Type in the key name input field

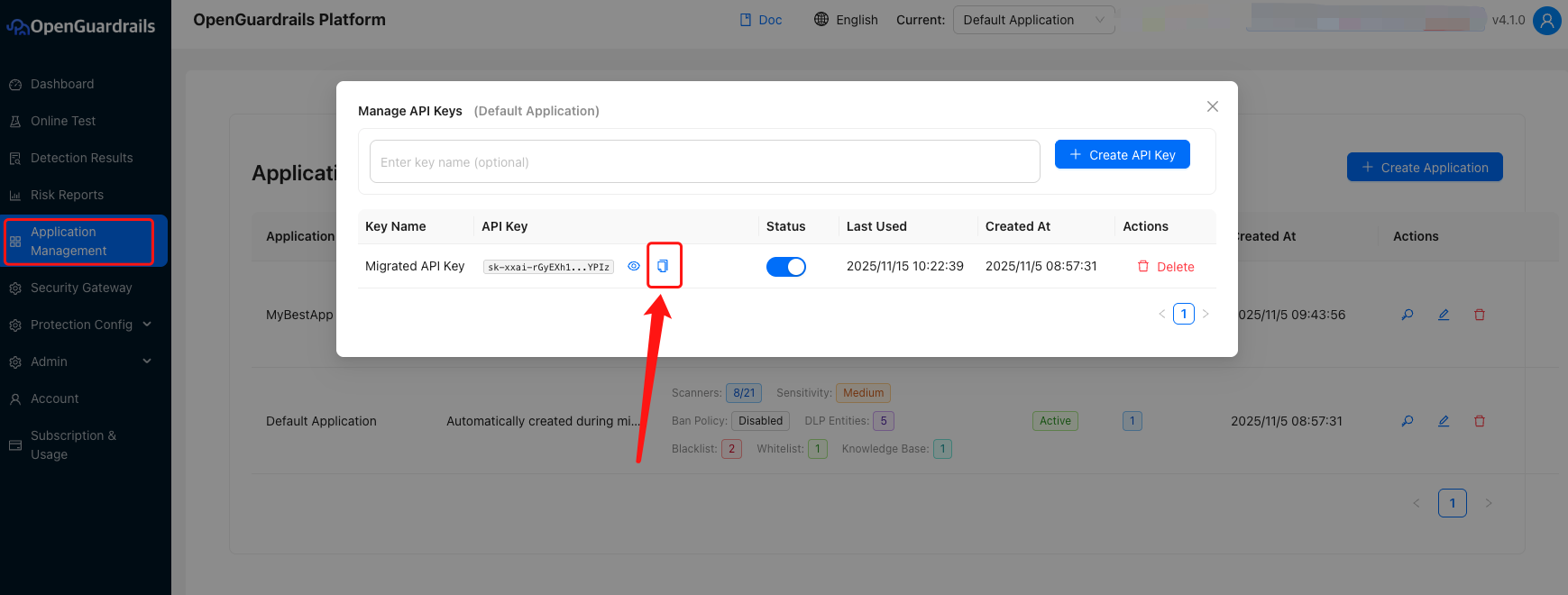tap(704, 162)
